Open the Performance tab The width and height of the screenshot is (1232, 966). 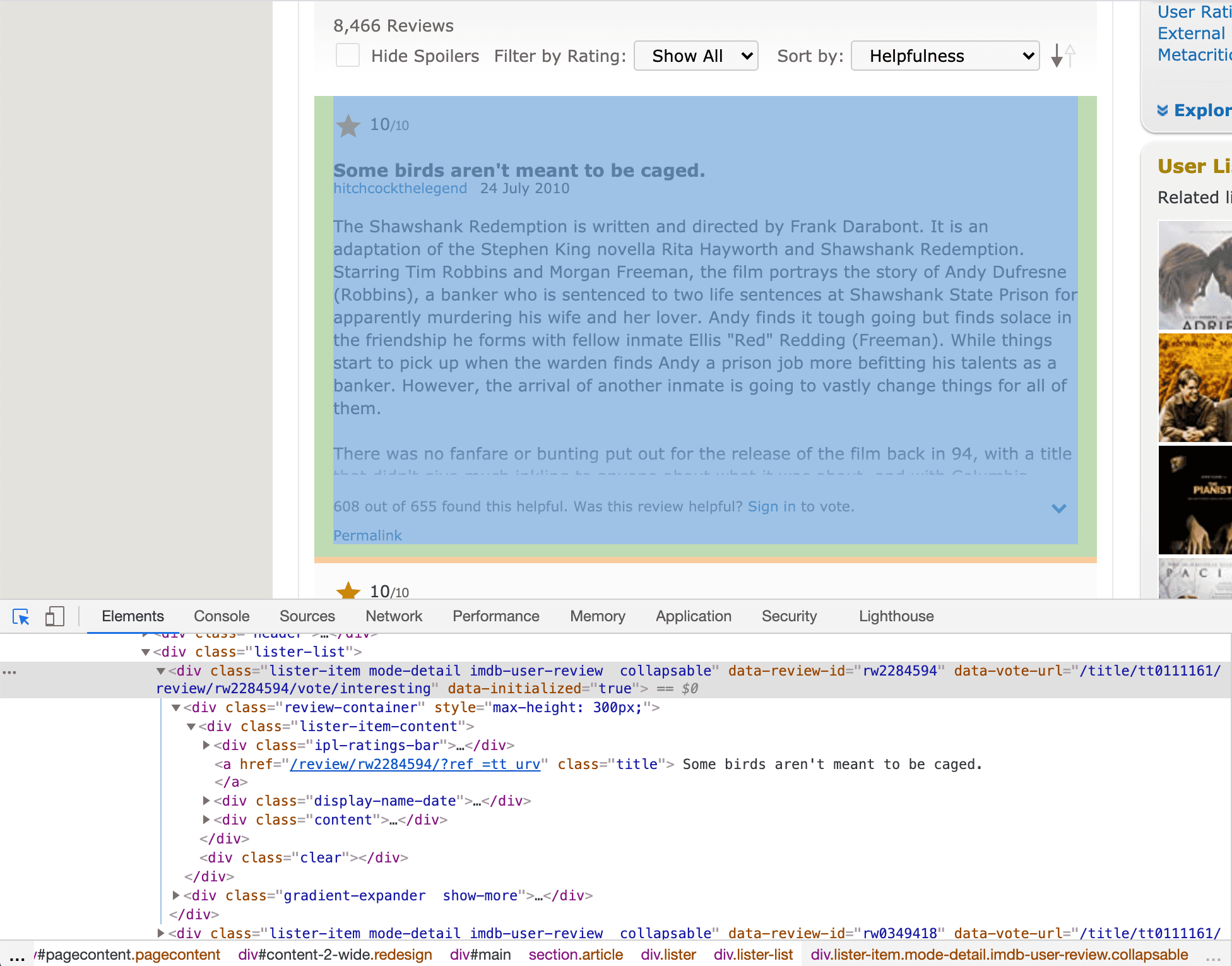click(496, 616)
